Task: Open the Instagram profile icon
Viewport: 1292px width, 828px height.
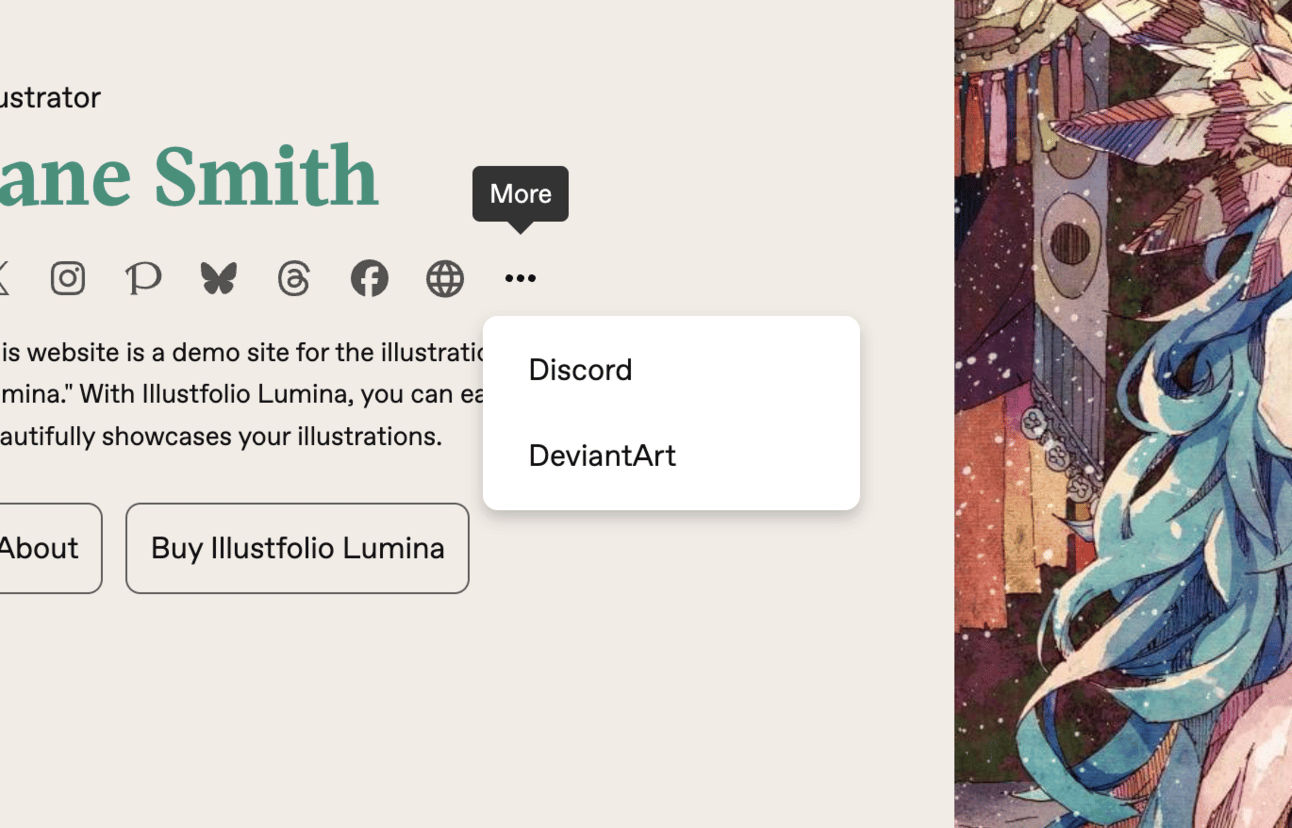Action: point(68,278)
